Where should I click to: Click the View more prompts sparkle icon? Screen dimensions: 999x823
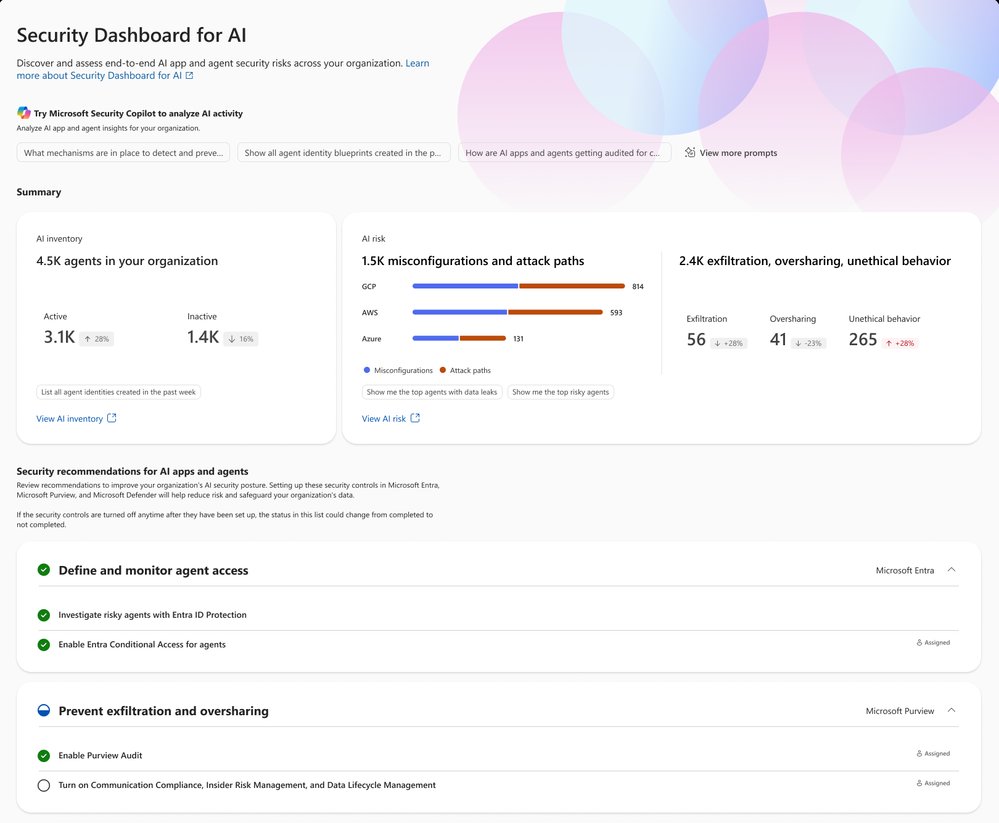[x=690, y=152]
